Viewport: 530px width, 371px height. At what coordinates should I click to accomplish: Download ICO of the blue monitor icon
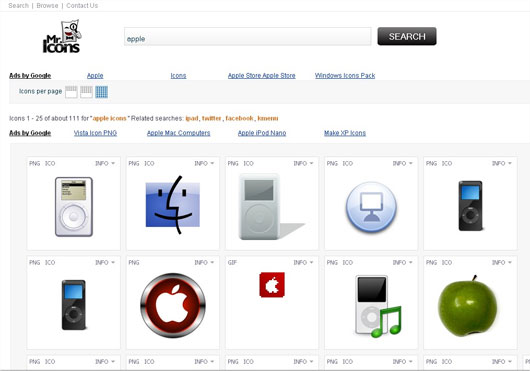tap(347, 164)
